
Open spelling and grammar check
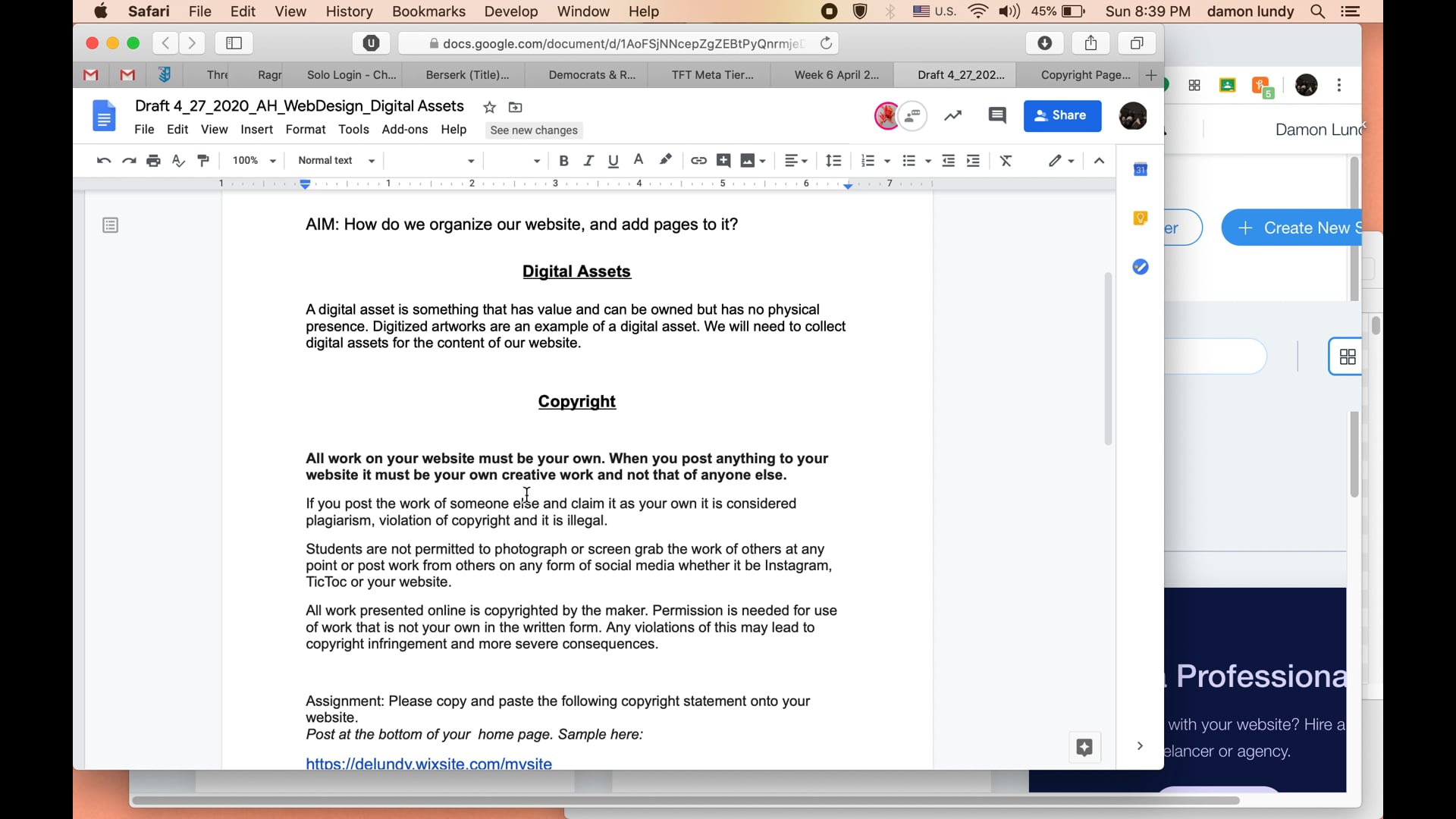pyautogui.click(x=179, y=160)
